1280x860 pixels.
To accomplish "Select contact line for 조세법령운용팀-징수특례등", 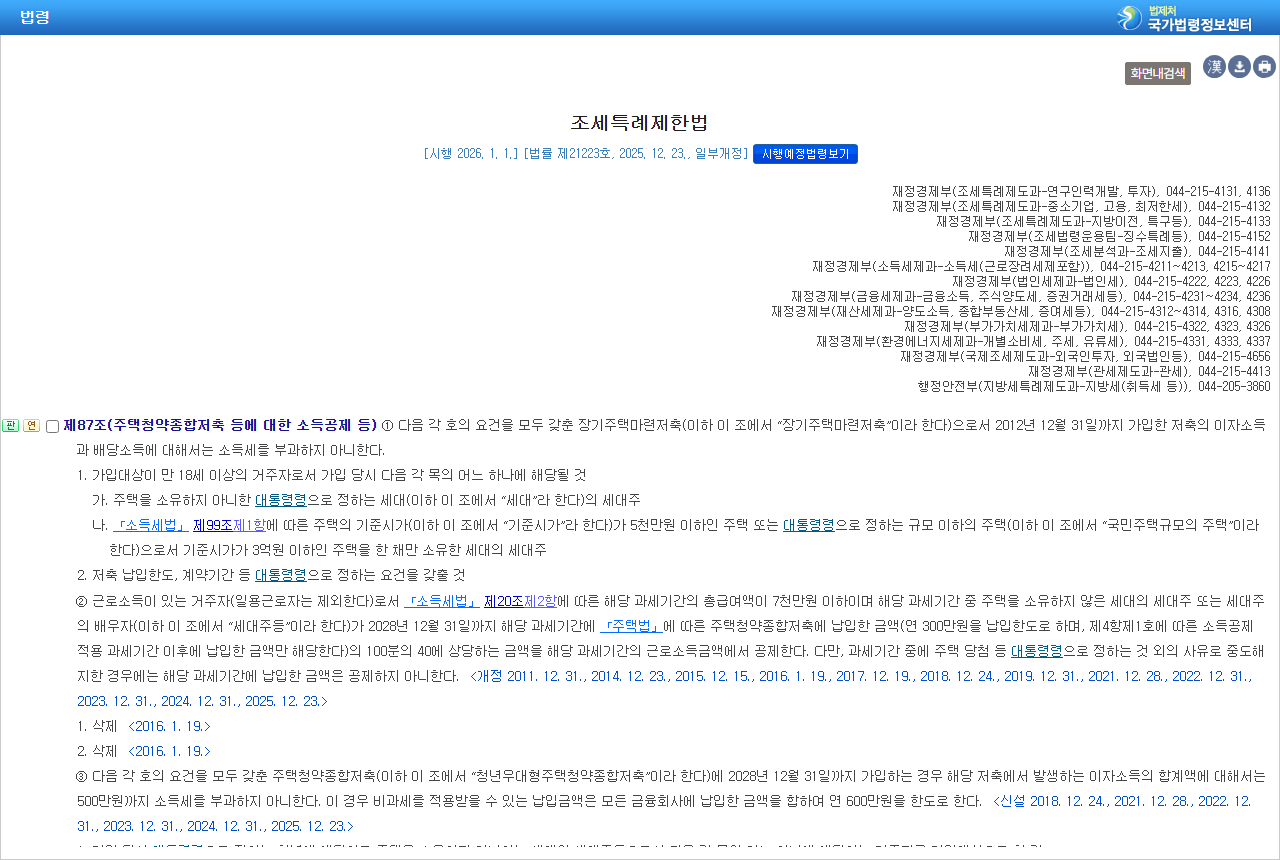I will [x=1119, y=236].
